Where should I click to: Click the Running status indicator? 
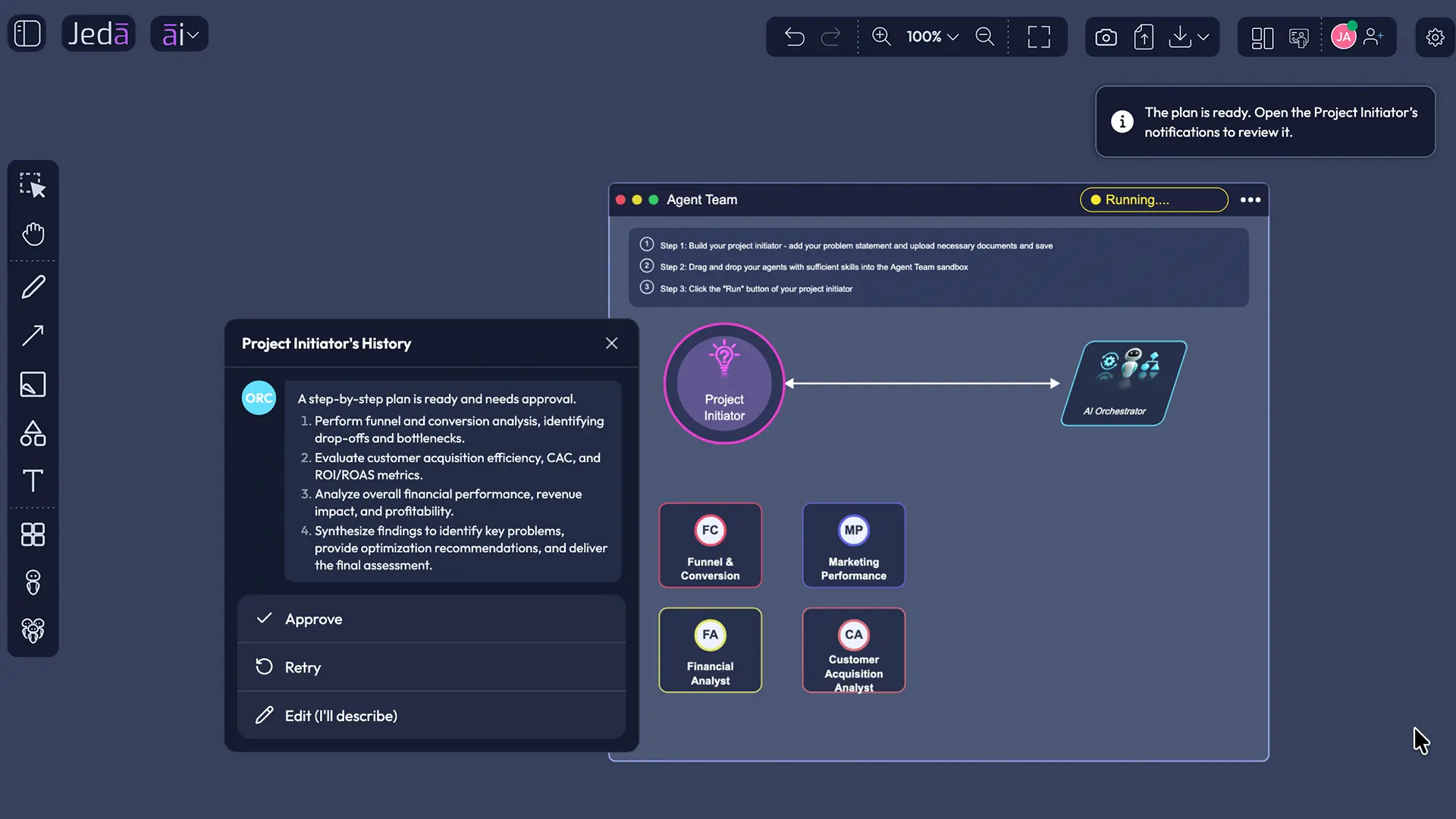[x=1153, y=200]
